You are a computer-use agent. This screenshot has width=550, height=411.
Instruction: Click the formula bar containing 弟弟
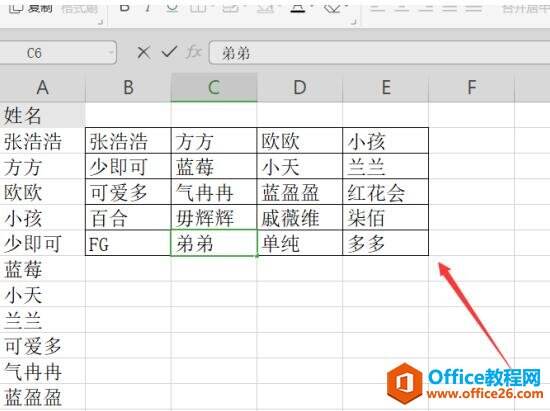pos(380,53)
